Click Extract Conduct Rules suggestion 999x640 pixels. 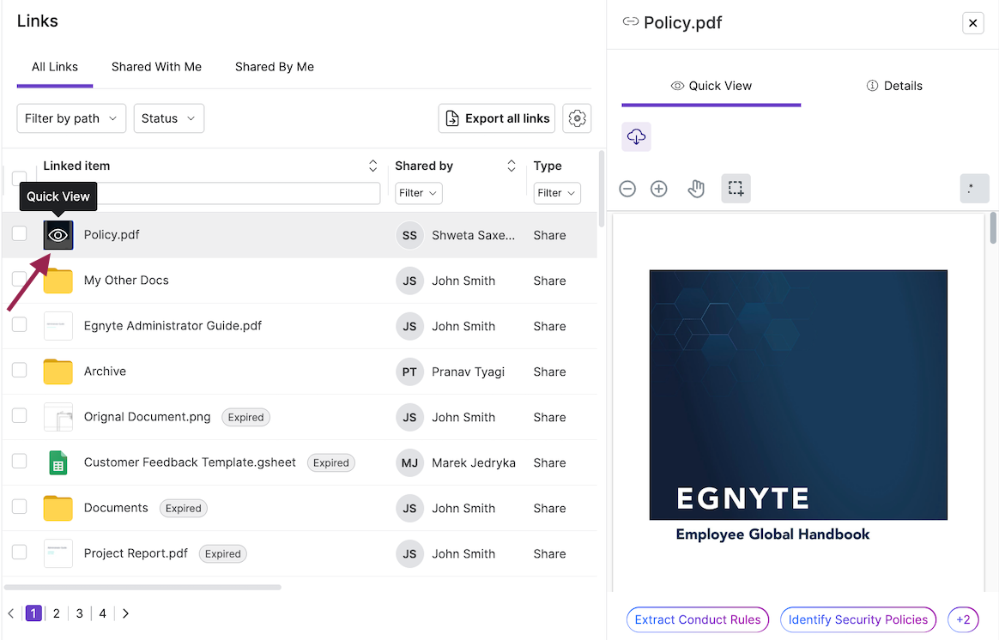click(x=698, y=620)
